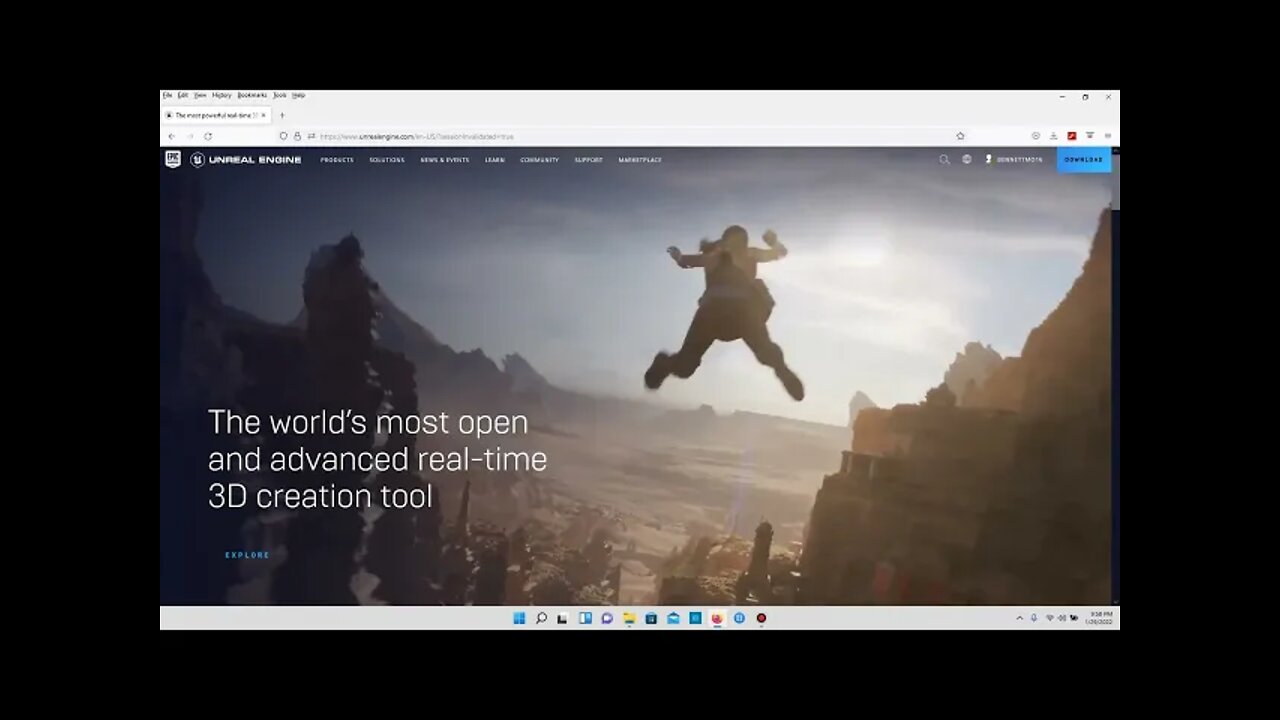Open the Solutions navigation menu

click(x=387, y=160)
